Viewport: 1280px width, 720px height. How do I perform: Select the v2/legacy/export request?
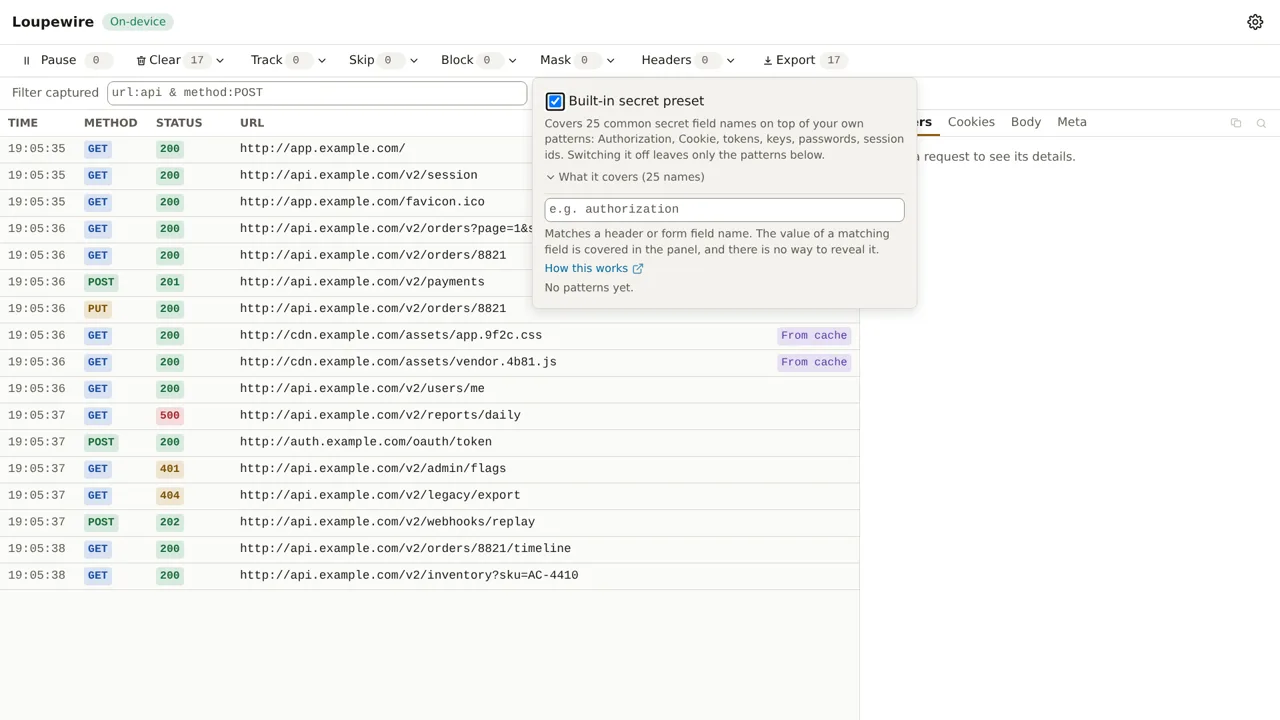(x=429, y=496)
